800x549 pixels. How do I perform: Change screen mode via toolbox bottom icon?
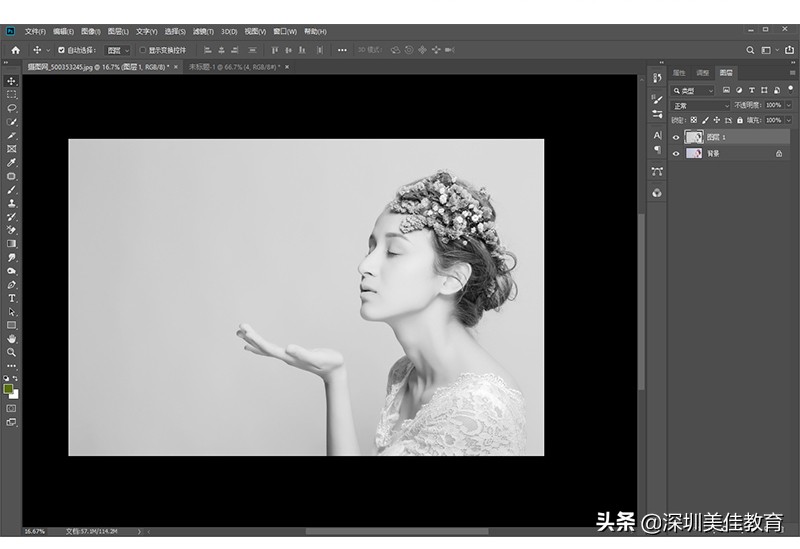[x=11, y=422]
